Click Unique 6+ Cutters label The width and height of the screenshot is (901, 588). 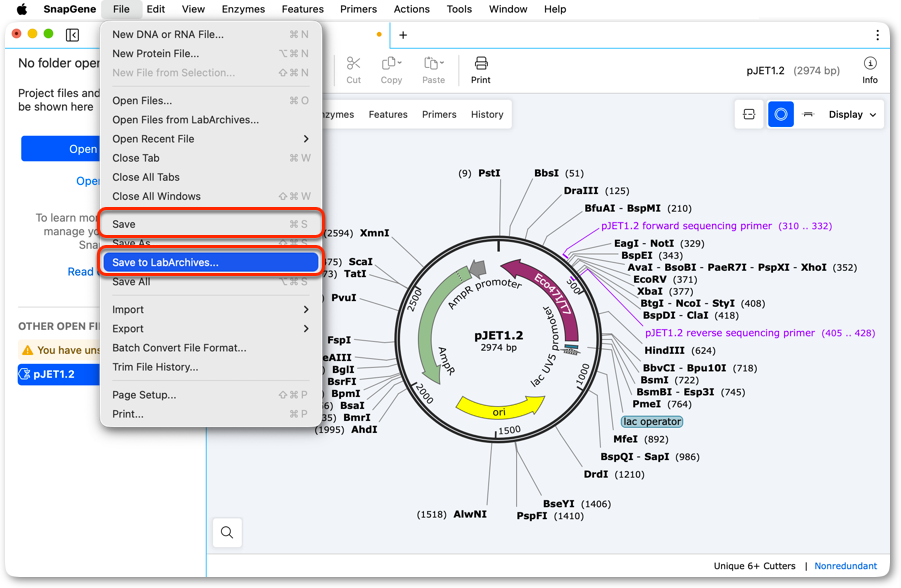[x=754, y=566]
